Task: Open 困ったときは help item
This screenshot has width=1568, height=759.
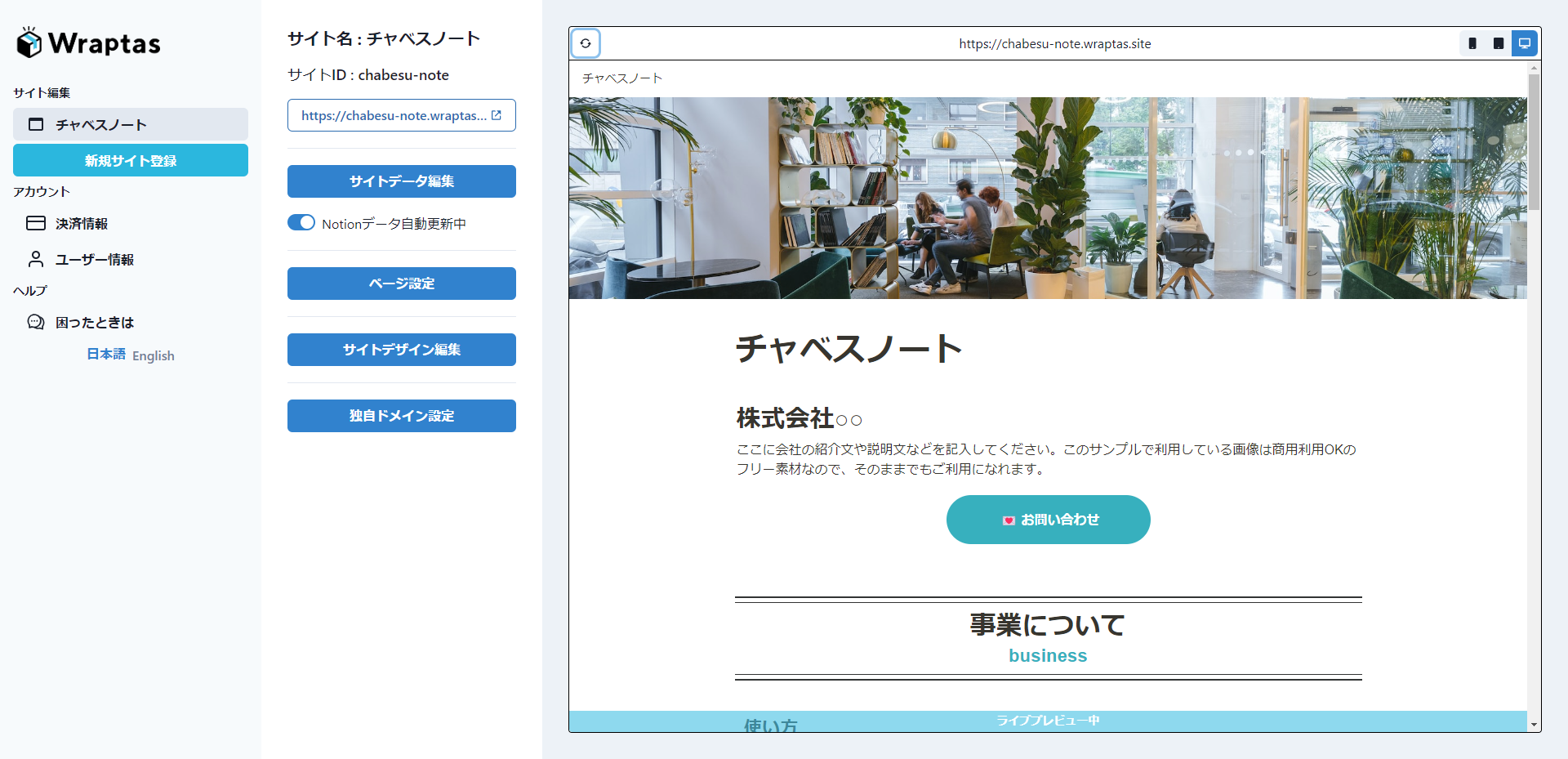Action: (131, 322)
